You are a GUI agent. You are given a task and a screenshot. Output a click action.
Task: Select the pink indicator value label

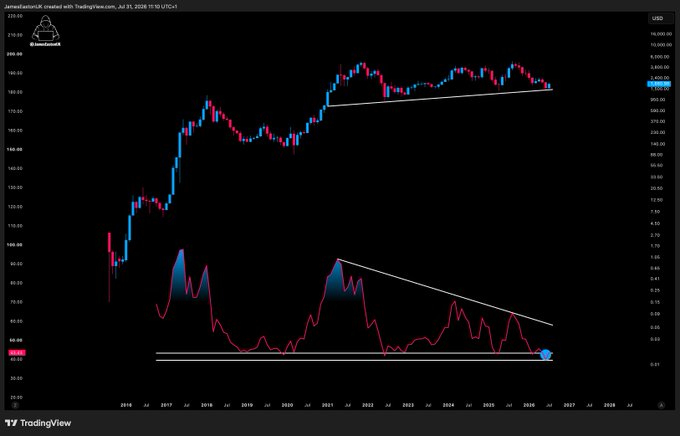[17, 353]
